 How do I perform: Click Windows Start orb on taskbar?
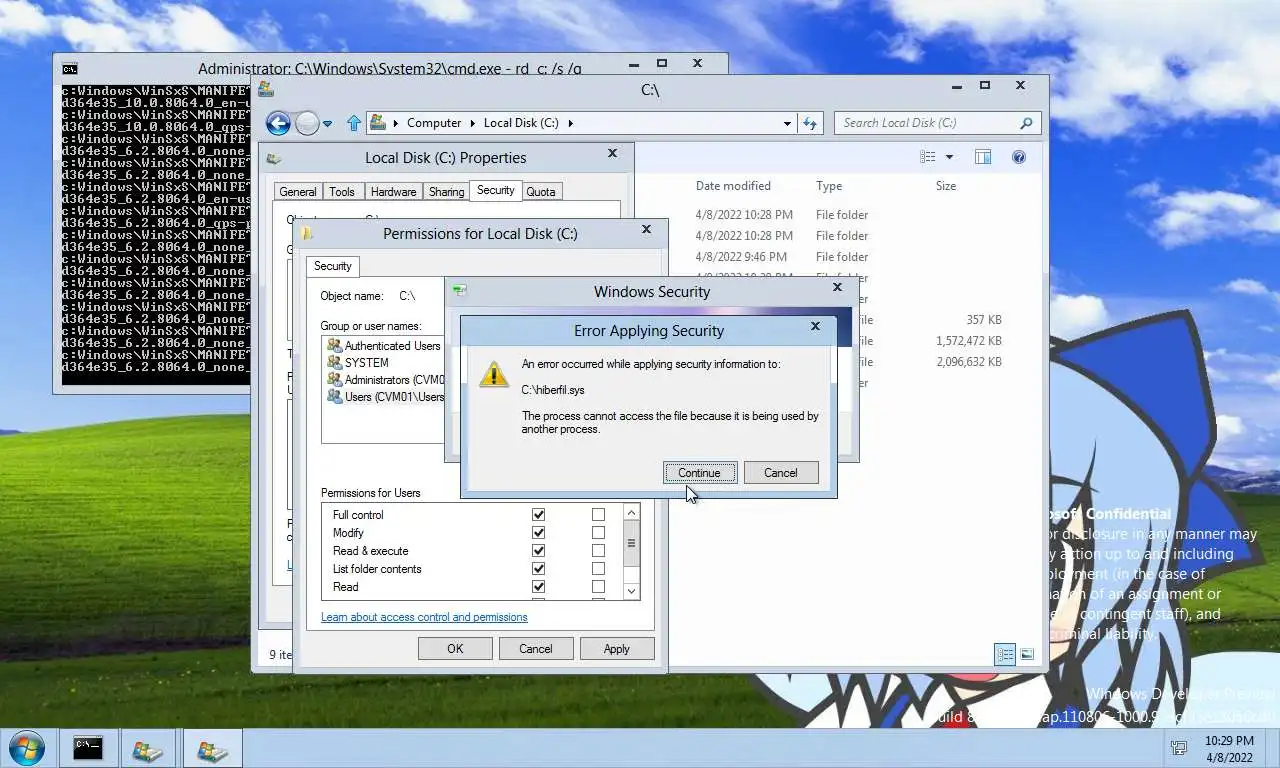26,748
